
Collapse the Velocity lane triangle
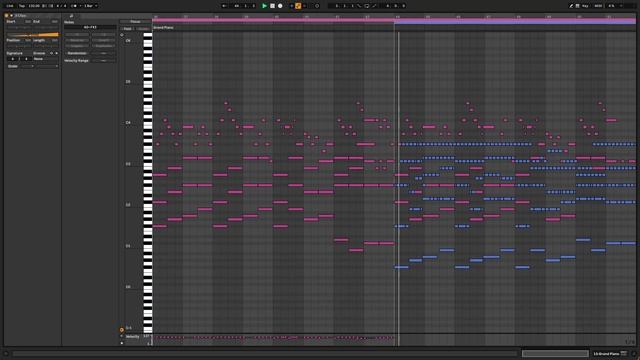point(121,336)
